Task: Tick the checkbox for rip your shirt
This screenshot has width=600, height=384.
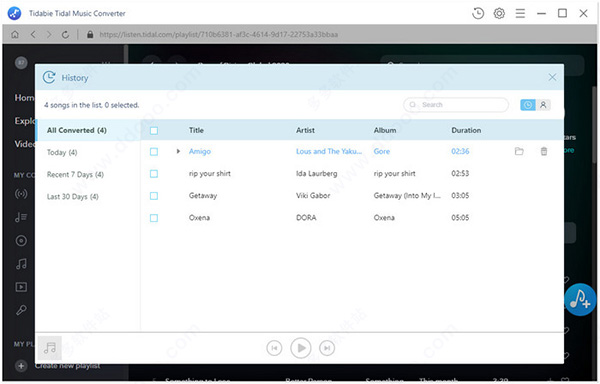Action: tap(154, 174)
